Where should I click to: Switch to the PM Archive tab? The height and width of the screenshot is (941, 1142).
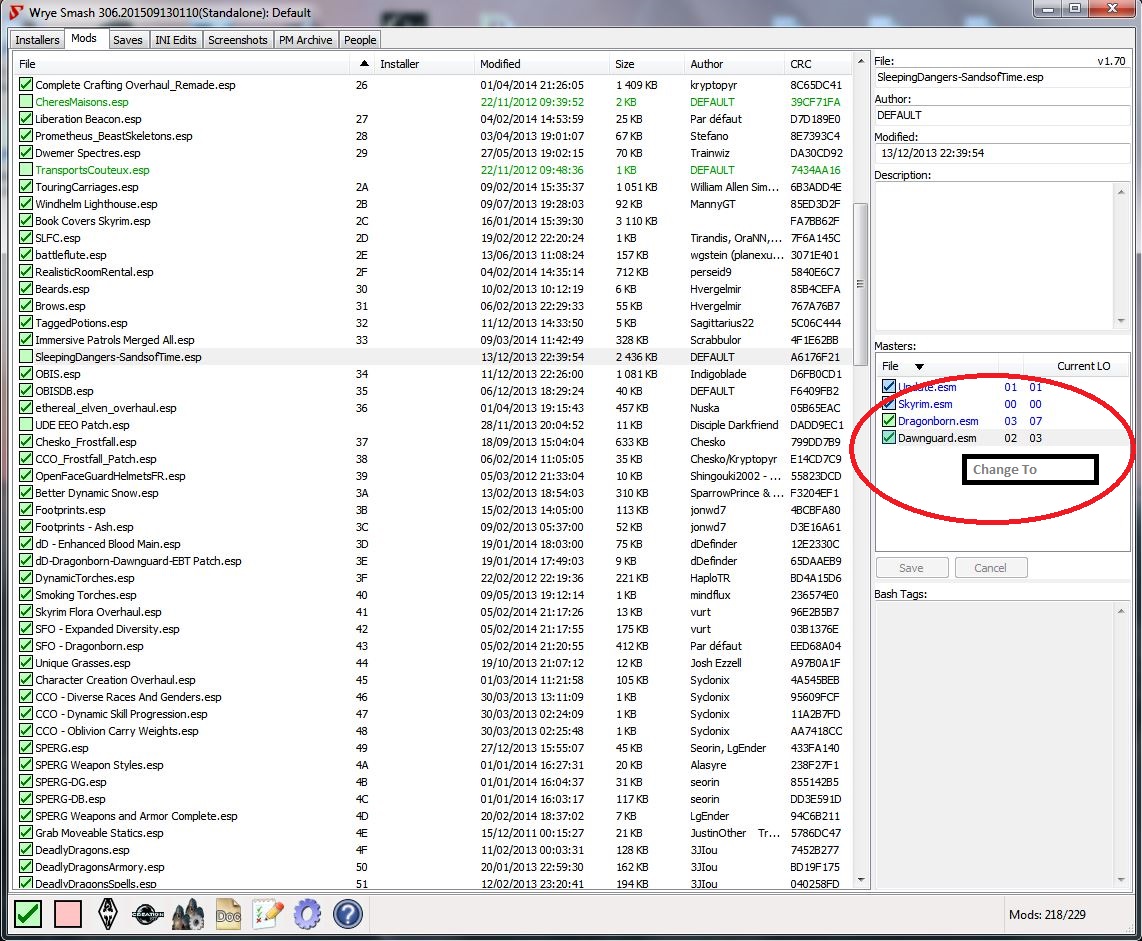click(x=305, y=40)
